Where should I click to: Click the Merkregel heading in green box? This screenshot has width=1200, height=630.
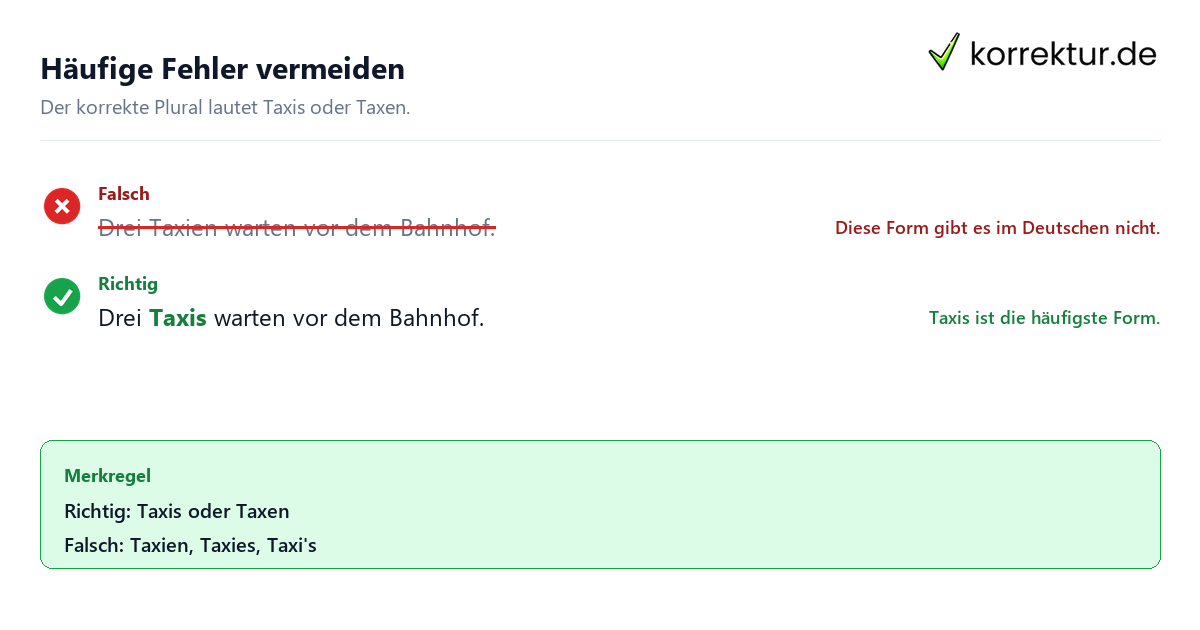[107, 476]
